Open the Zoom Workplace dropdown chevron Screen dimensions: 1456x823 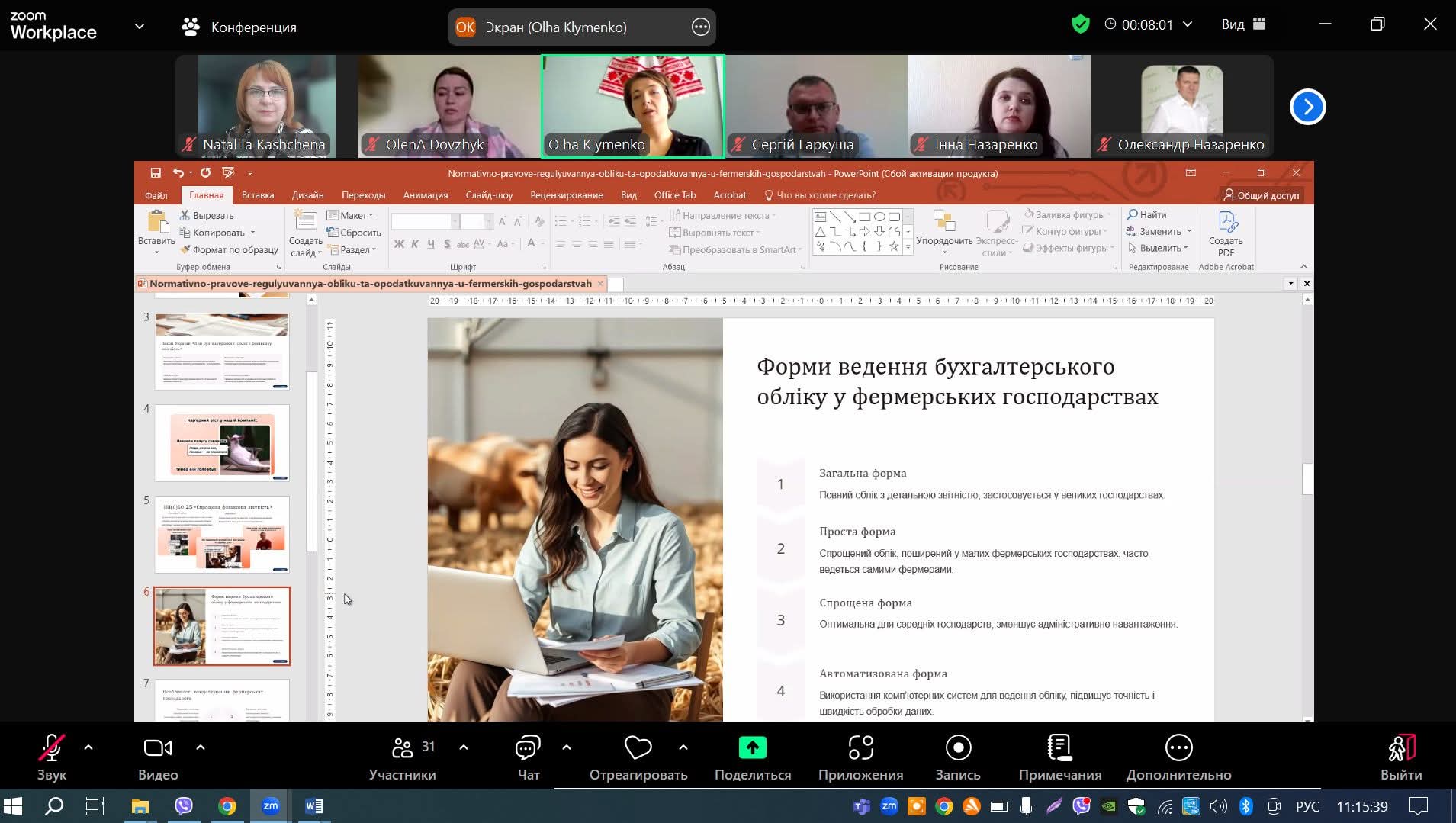(140, 26)
